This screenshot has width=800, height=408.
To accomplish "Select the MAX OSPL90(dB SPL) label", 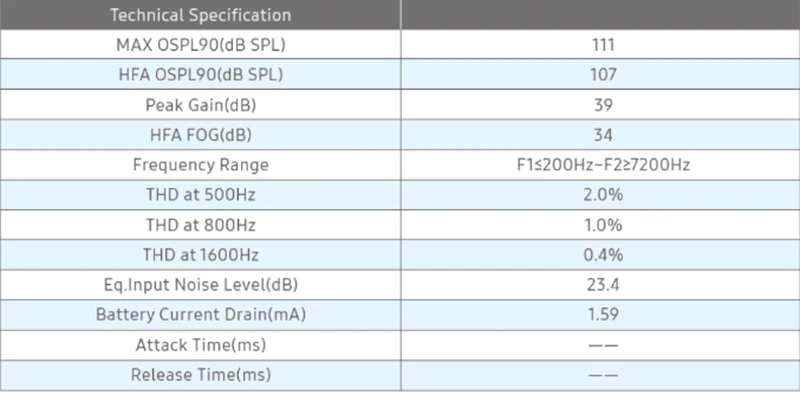I will pos(200,45).
